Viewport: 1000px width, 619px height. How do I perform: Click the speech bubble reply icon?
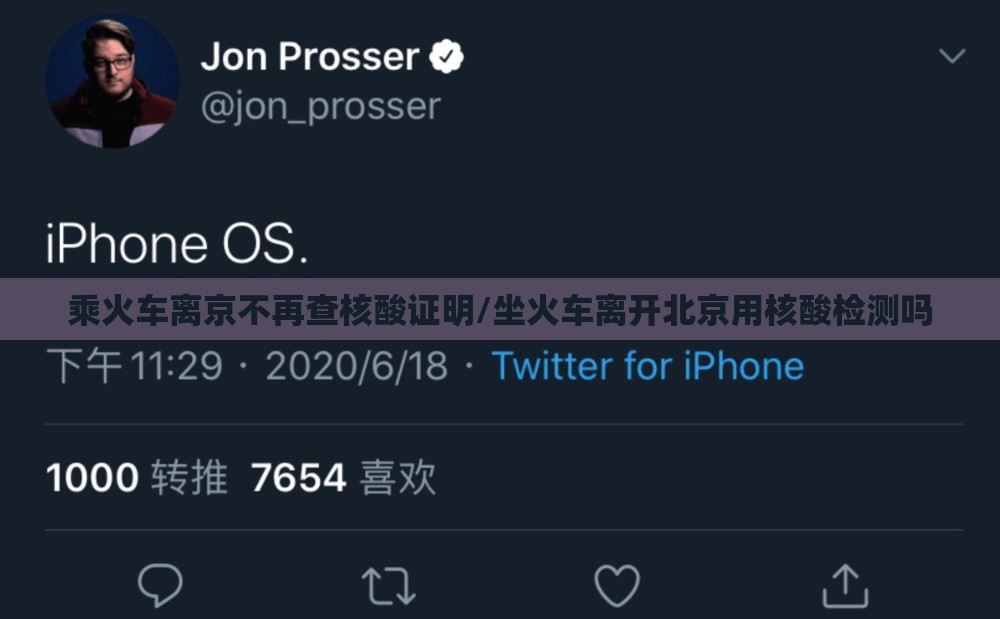[160, 585]
